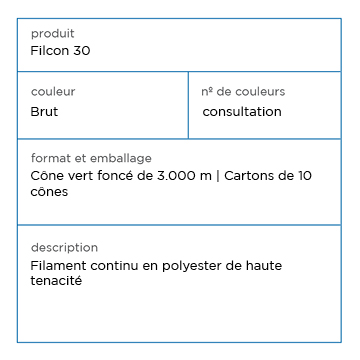Click the 'nº de couleurs' label
360x360 pixels.
point(243,92)
